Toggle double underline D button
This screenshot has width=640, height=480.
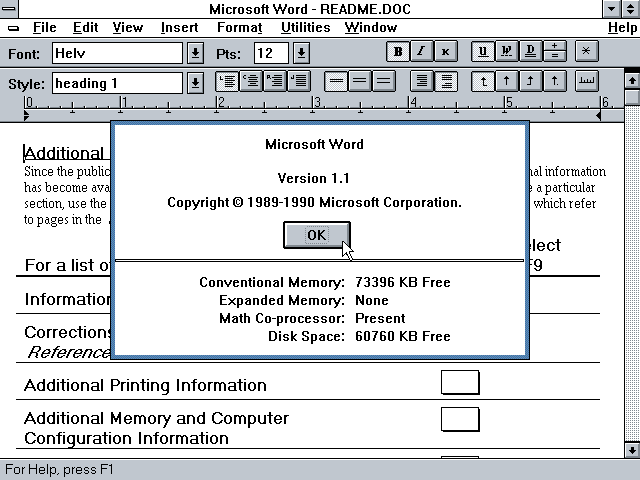(x=530, y=52)
